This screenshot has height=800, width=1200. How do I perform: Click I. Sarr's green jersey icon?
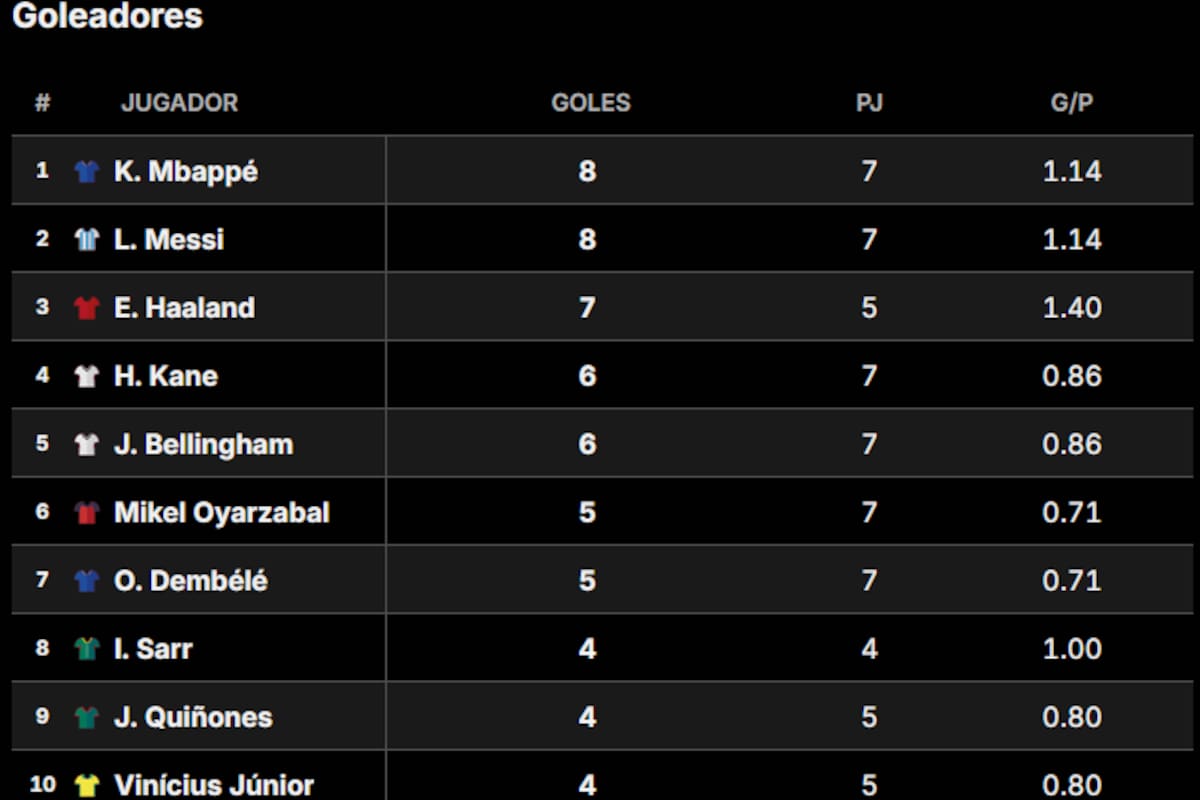pyautogui.click(x=87, y=649)
